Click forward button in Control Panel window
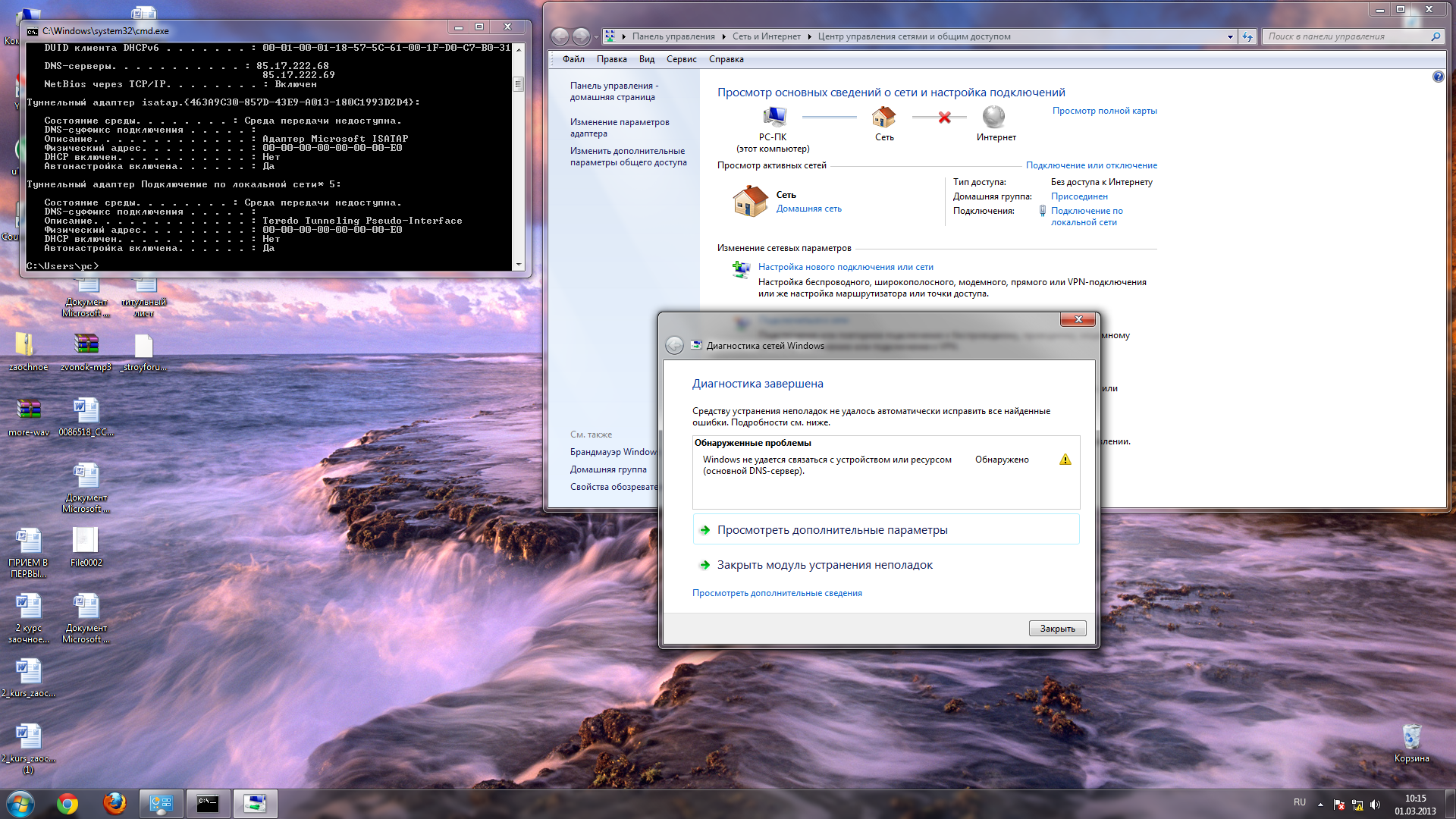 coord(581,36)
